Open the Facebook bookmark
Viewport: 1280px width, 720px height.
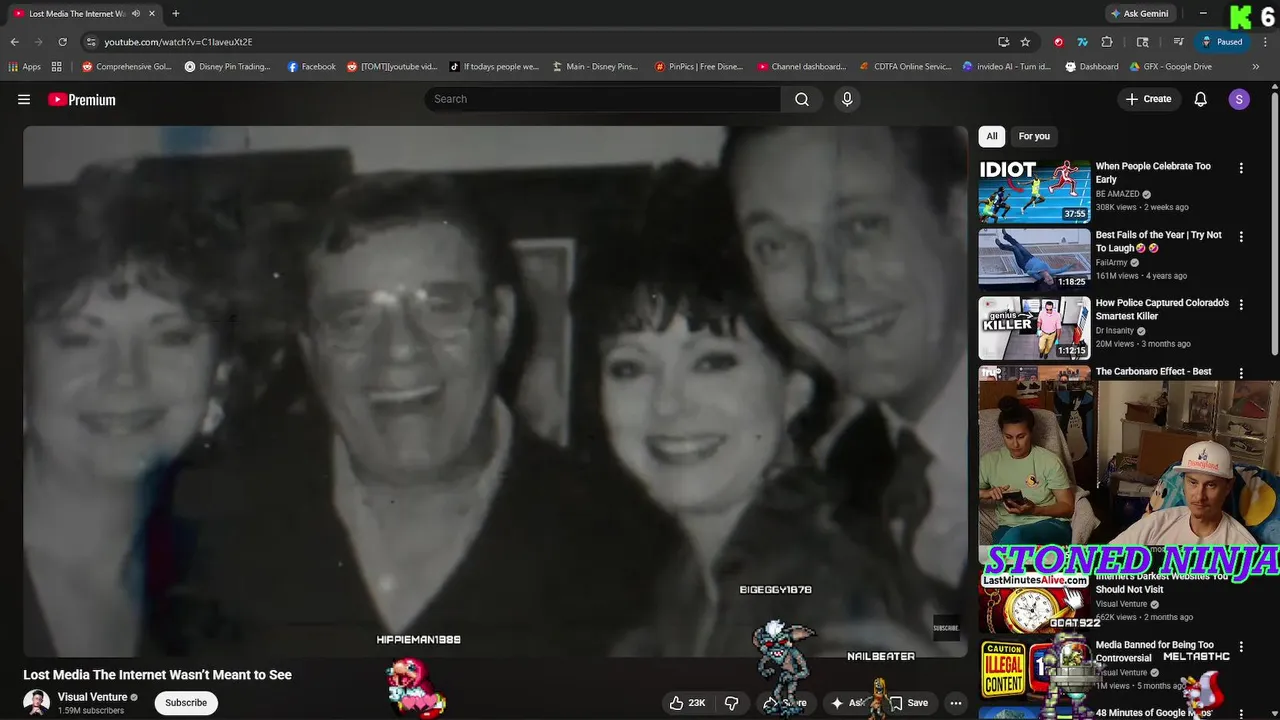tap(311, 67)
